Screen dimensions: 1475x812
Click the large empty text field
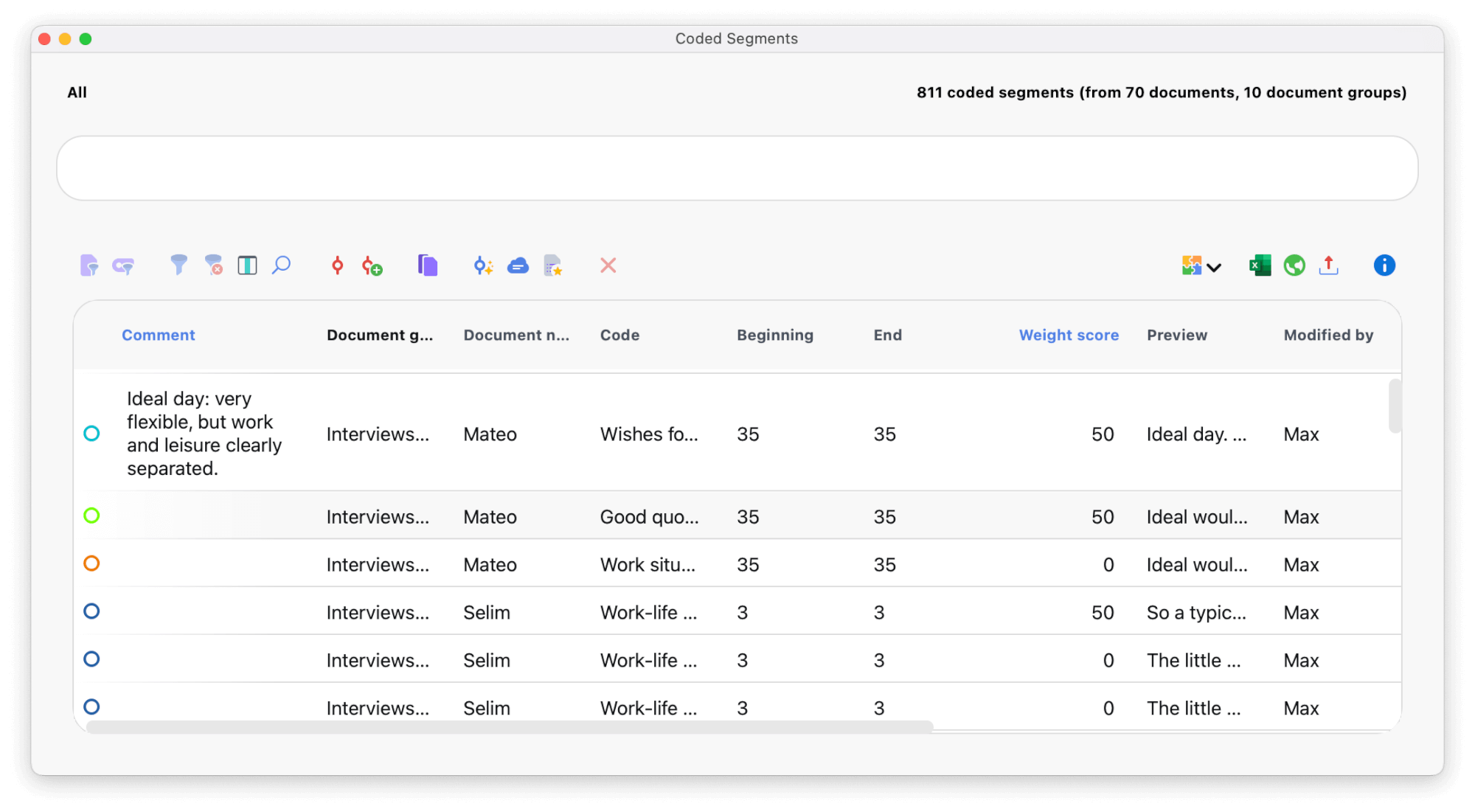[x=737, y=168]
